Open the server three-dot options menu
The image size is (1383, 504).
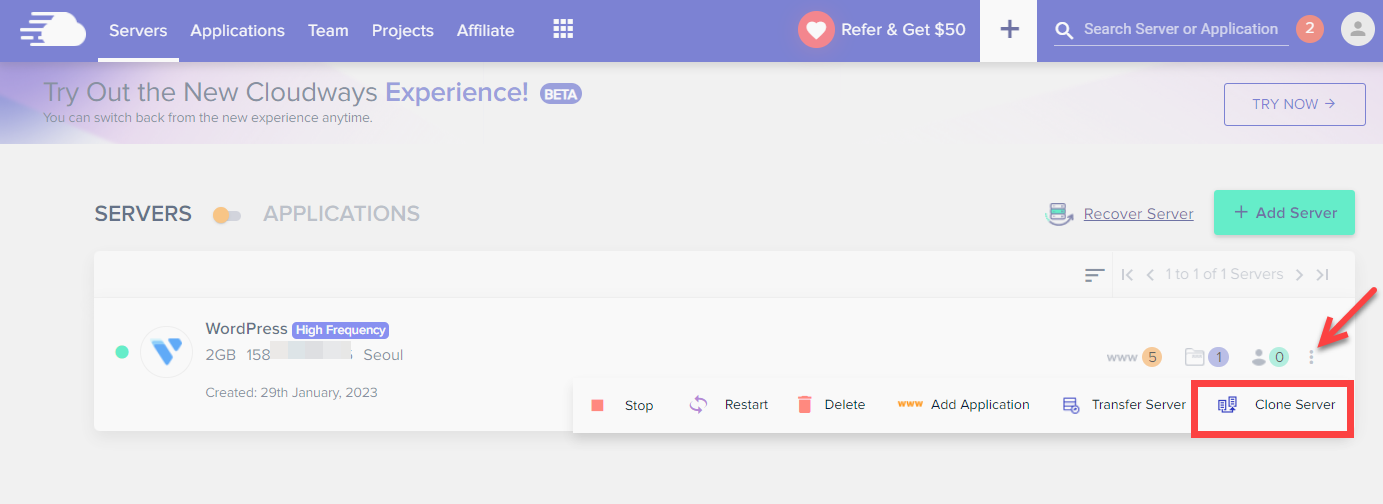tap(1312, 357)
